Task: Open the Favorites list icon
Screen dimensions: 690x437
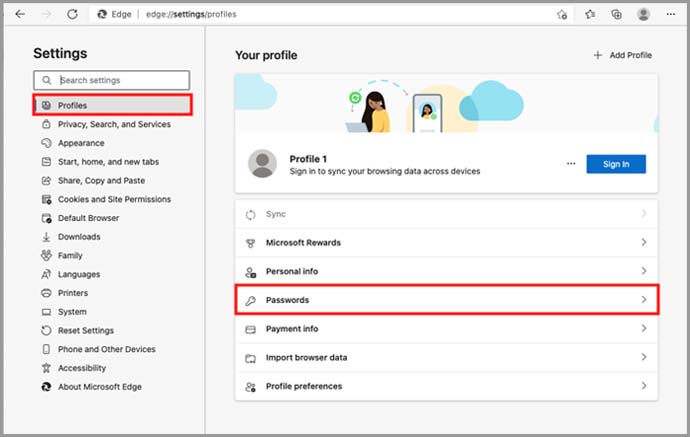Action: click(590, 15)
